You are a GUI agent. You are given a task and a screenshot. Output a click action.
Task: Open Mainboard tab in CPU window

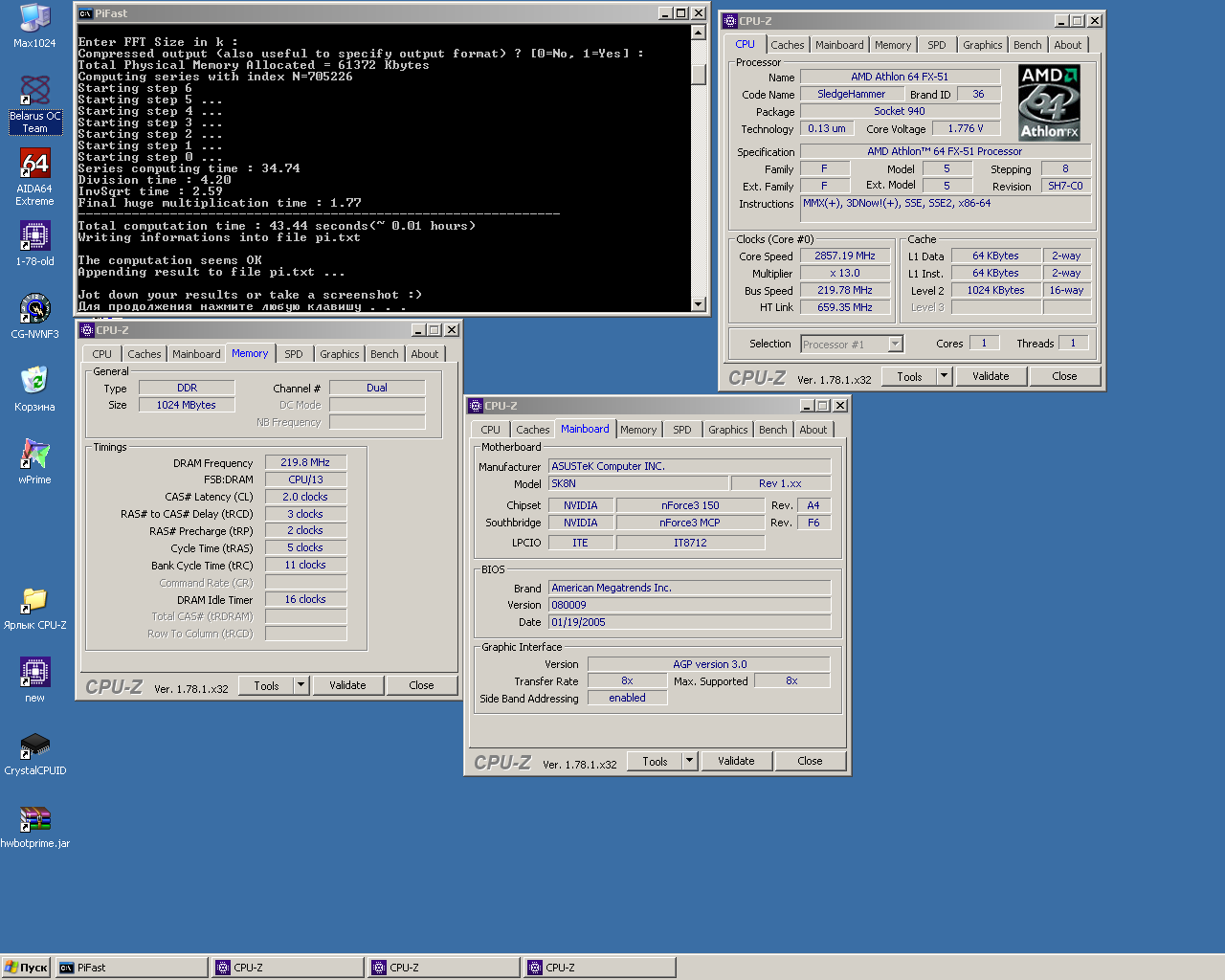(x=839, y=45)
